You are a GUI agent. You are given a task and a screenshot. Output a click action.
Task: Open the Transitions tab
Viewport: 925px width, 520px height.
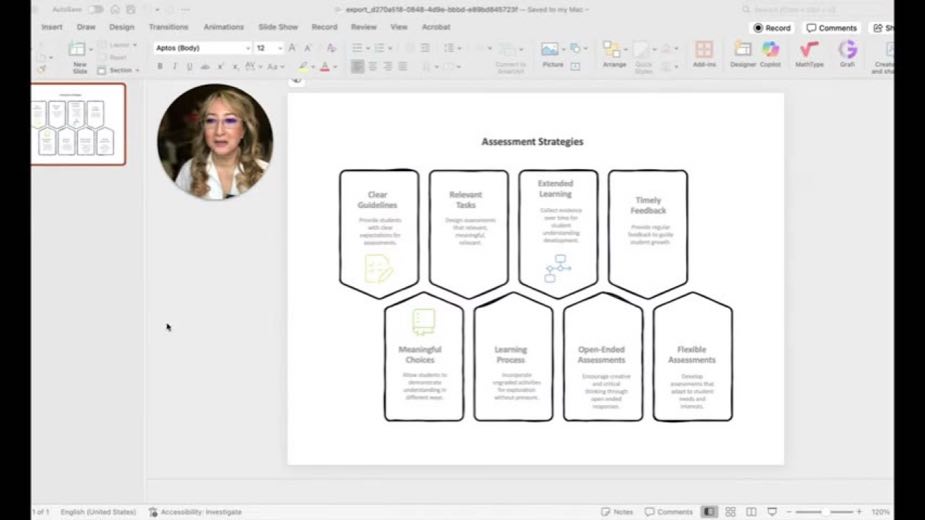coord(168,27)
